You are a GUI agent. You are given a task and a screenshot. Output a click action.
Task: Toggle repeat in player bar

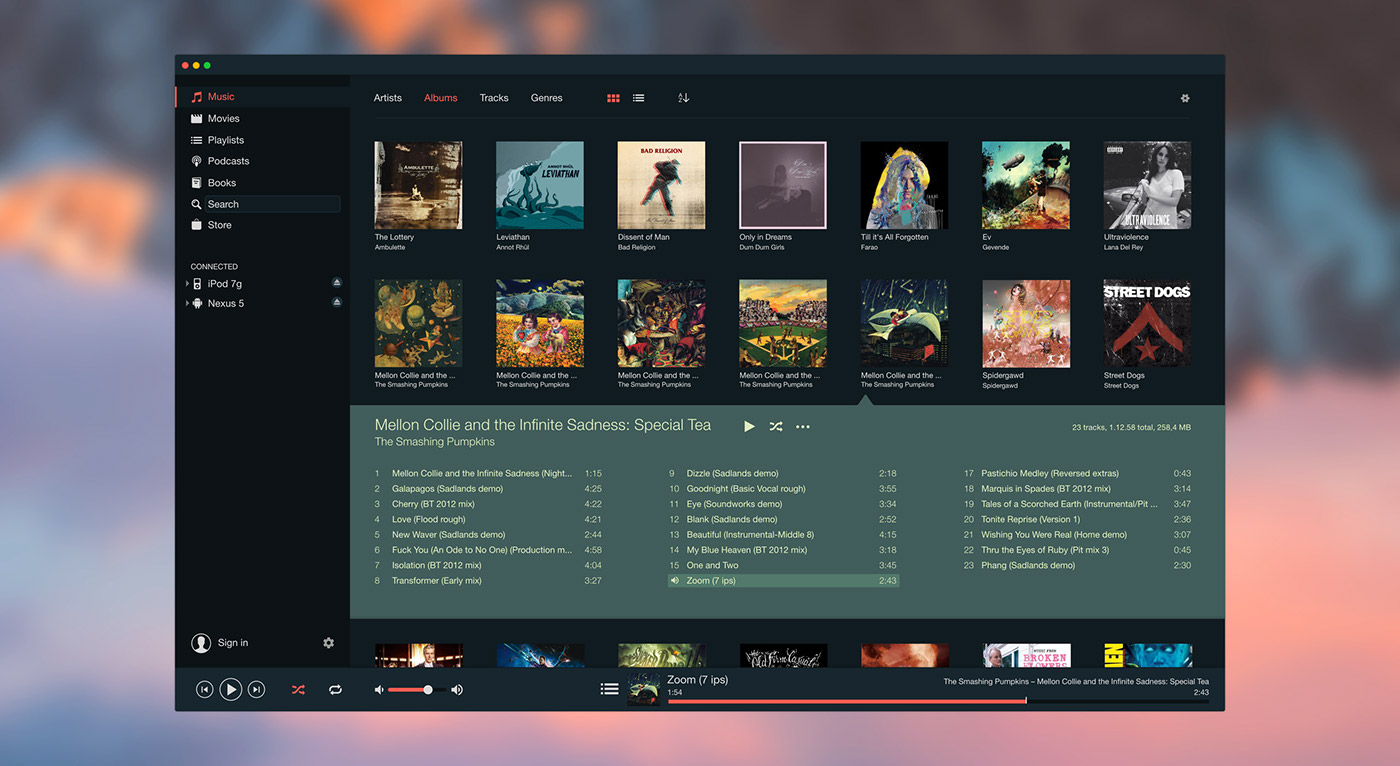click(x=335, y=690)
